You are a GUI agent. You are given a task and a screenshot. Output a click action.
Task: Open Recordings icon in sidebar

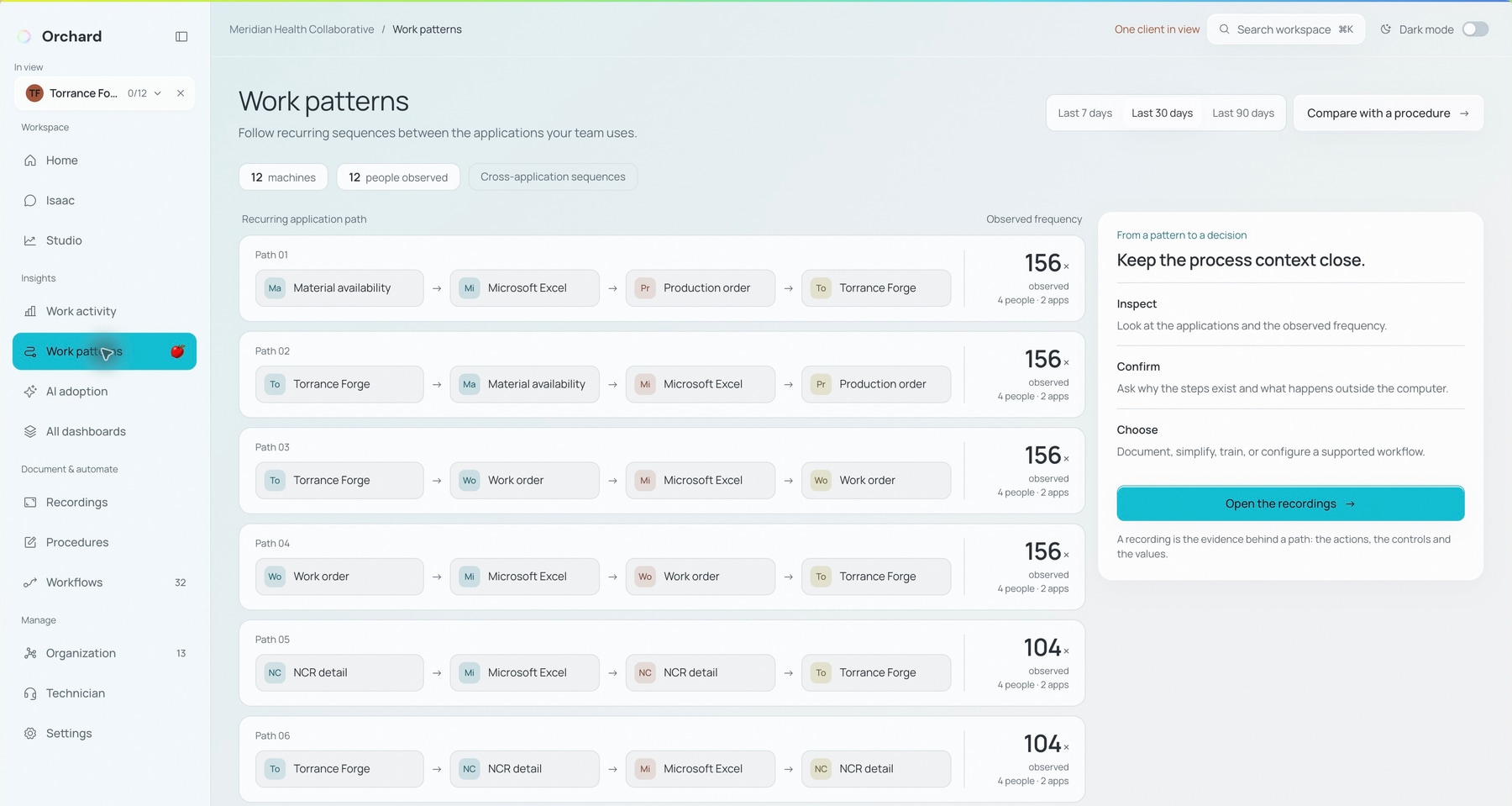click(x=30, y=503)
